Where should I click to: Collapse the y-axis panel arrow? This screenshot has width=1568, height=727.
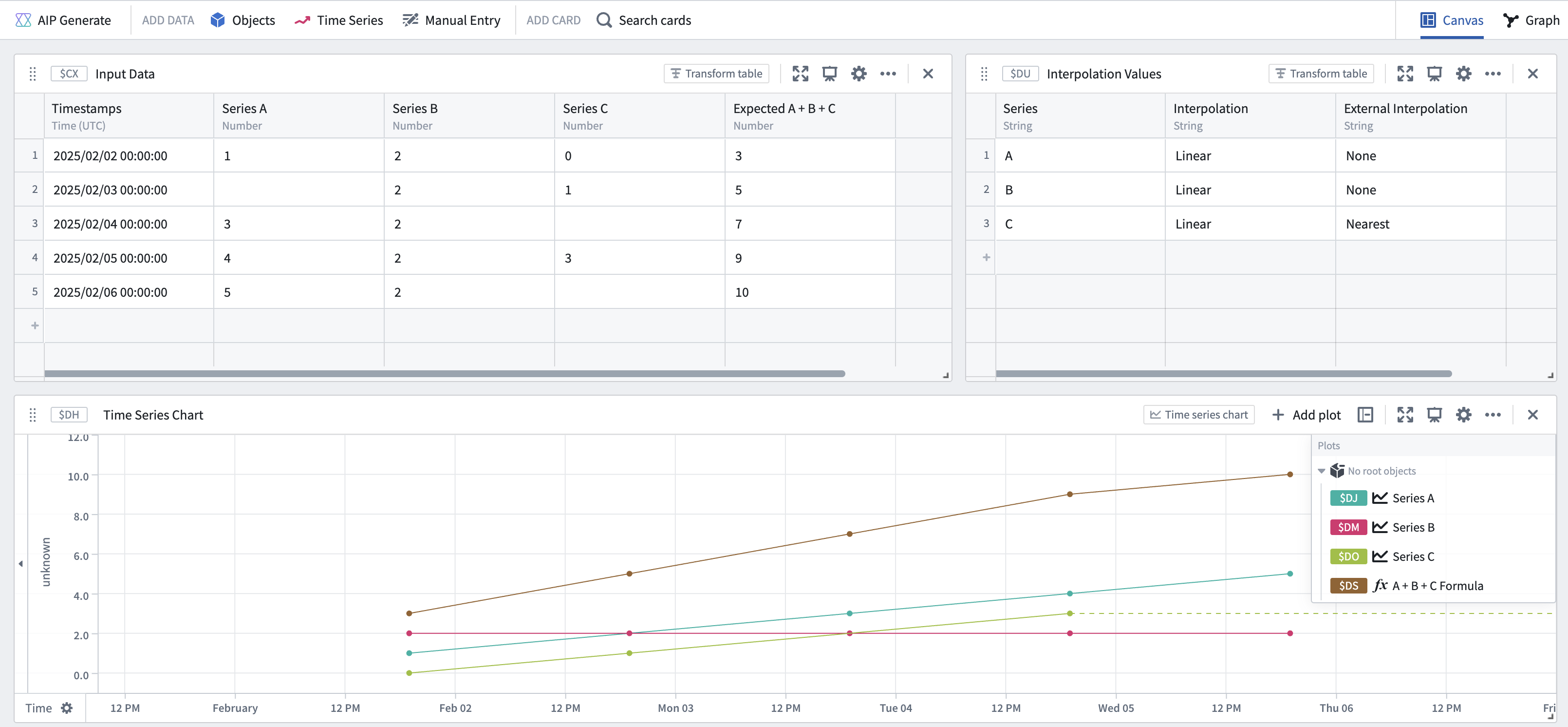point(20,563)
